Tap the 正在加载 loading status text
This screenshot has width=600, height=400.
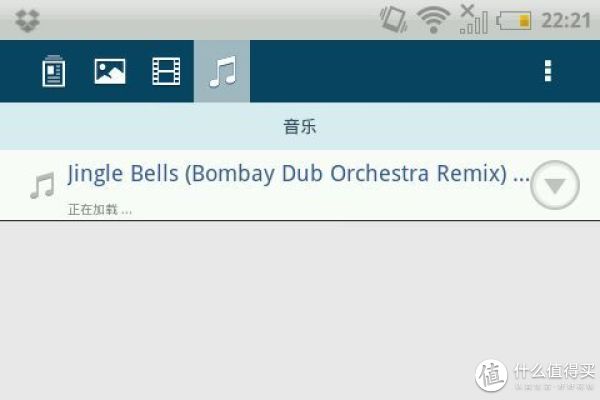pos(99,210)
